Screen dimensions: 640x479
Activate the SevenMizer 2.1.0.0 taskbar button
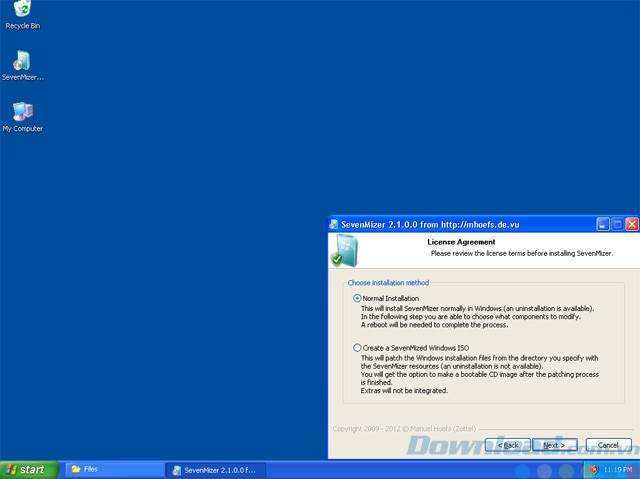coord(215,469)
